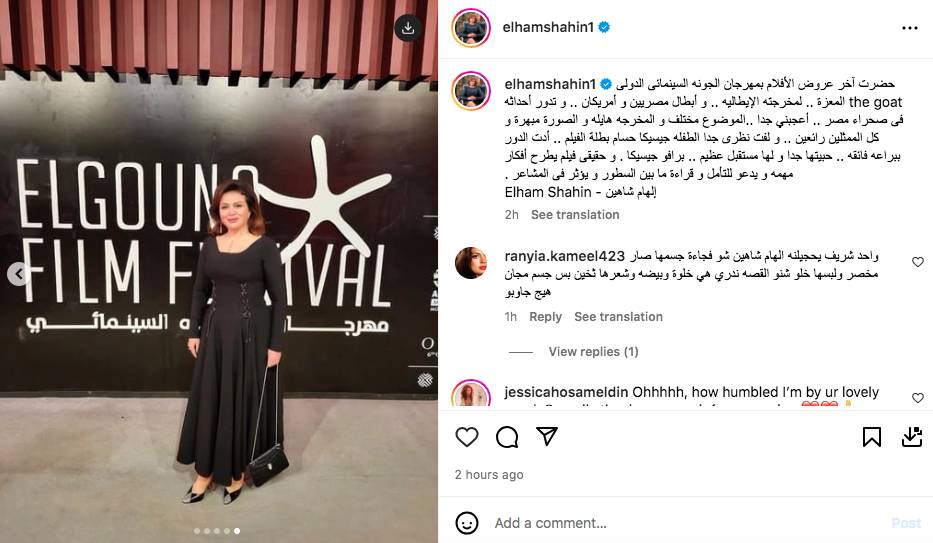
Task: Like jessicahosameldin's comment
Action: pos(918,398)
